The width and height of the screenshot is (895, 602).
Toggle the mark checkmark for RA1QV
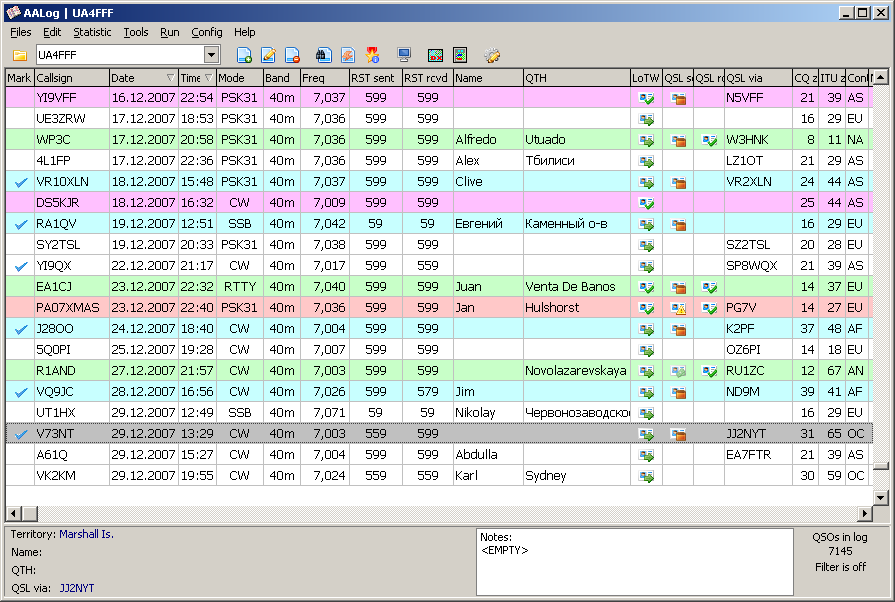20,224
